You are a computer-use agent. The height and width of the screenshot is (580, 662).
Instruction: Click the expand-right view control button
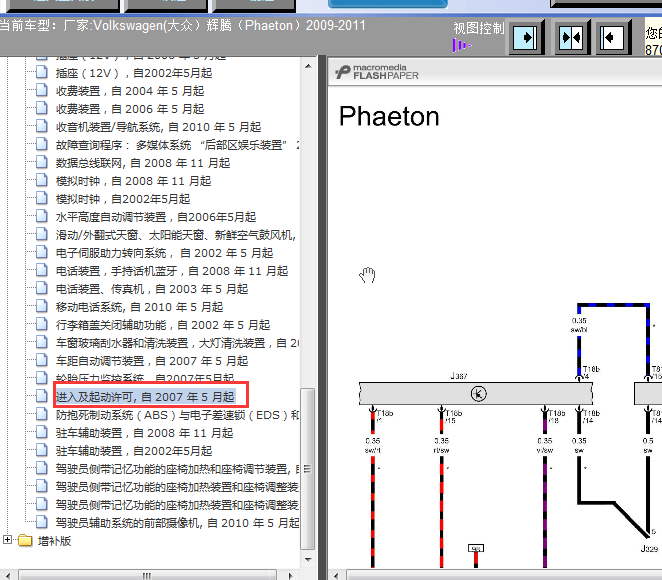tap(526, 38)
